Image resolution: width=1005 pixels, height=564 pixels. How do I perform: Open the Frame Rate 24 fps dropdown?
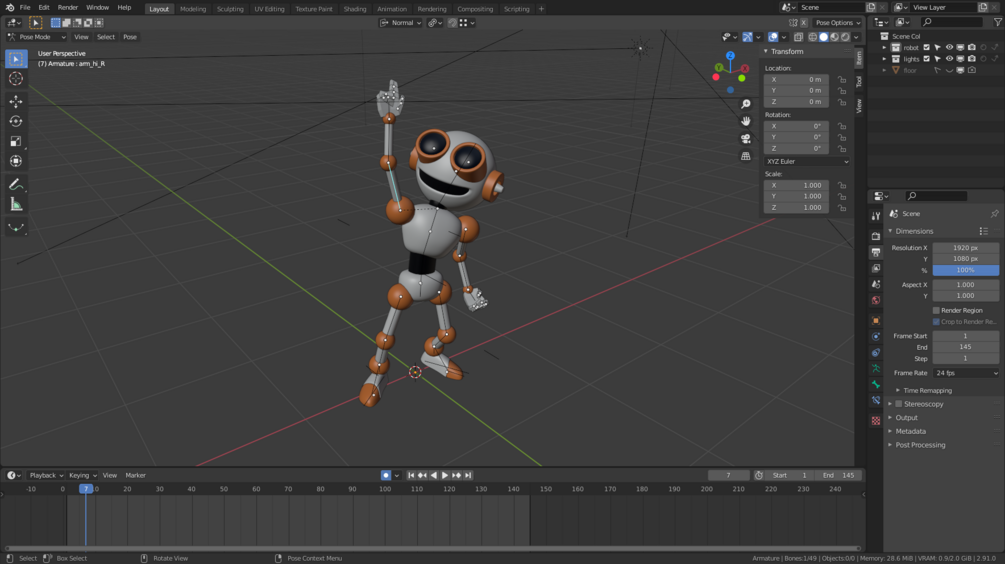[966, 373]
